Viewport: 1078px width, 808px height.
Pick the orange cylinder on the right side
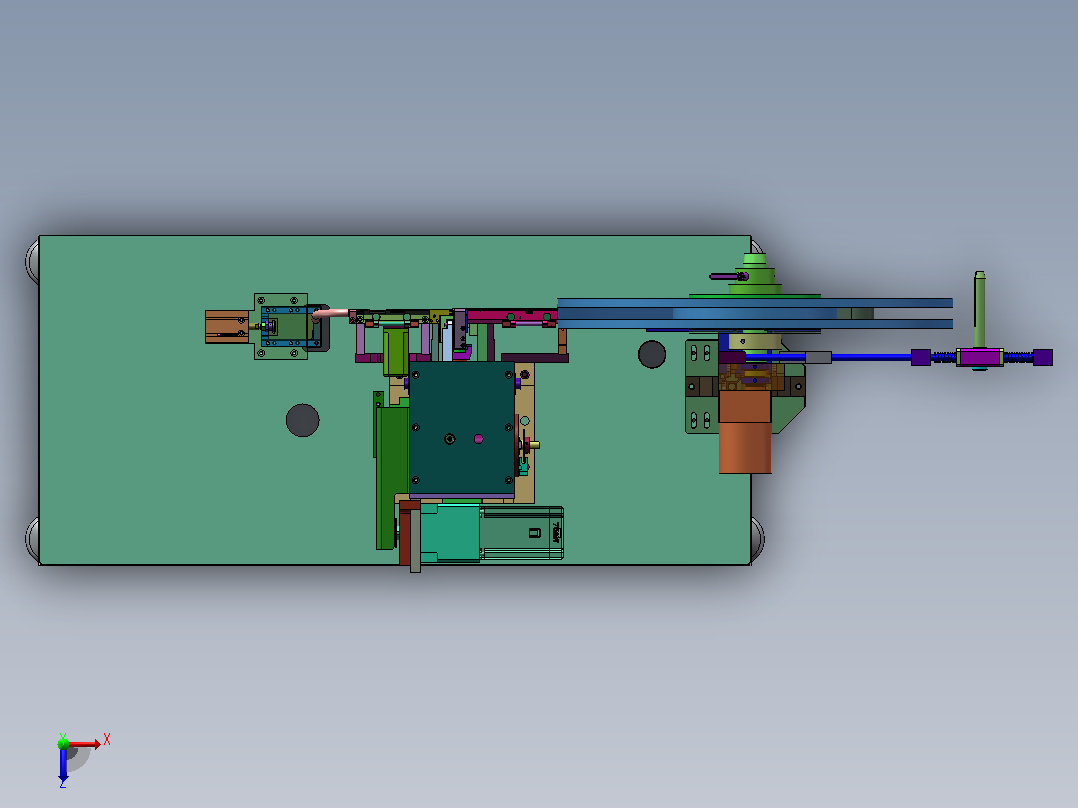click(745, 447)
